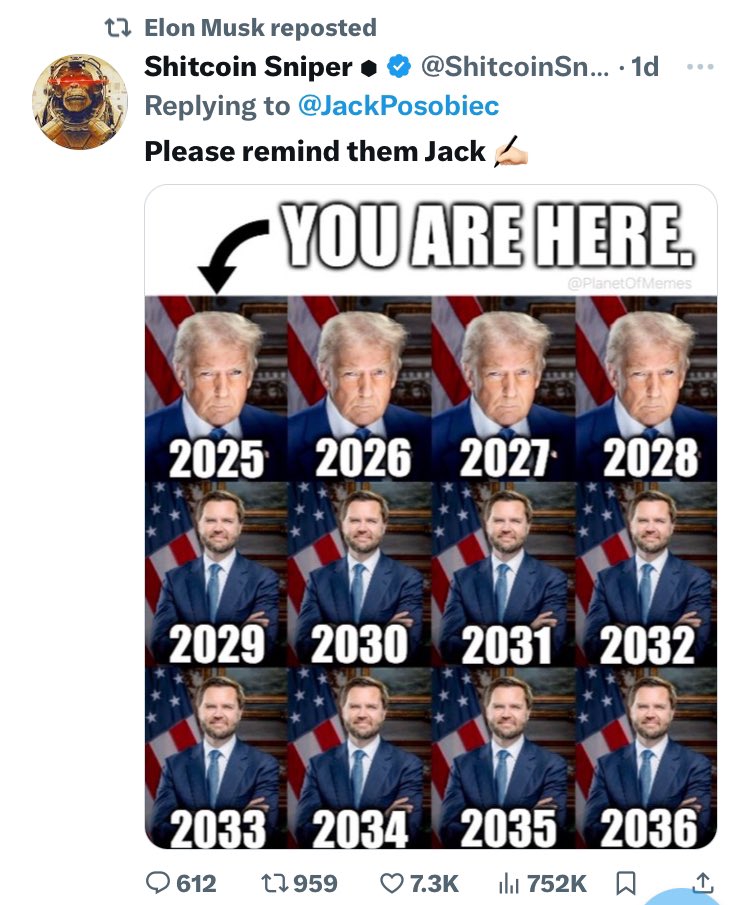Like the post with the heart icon

coord(392,883)
